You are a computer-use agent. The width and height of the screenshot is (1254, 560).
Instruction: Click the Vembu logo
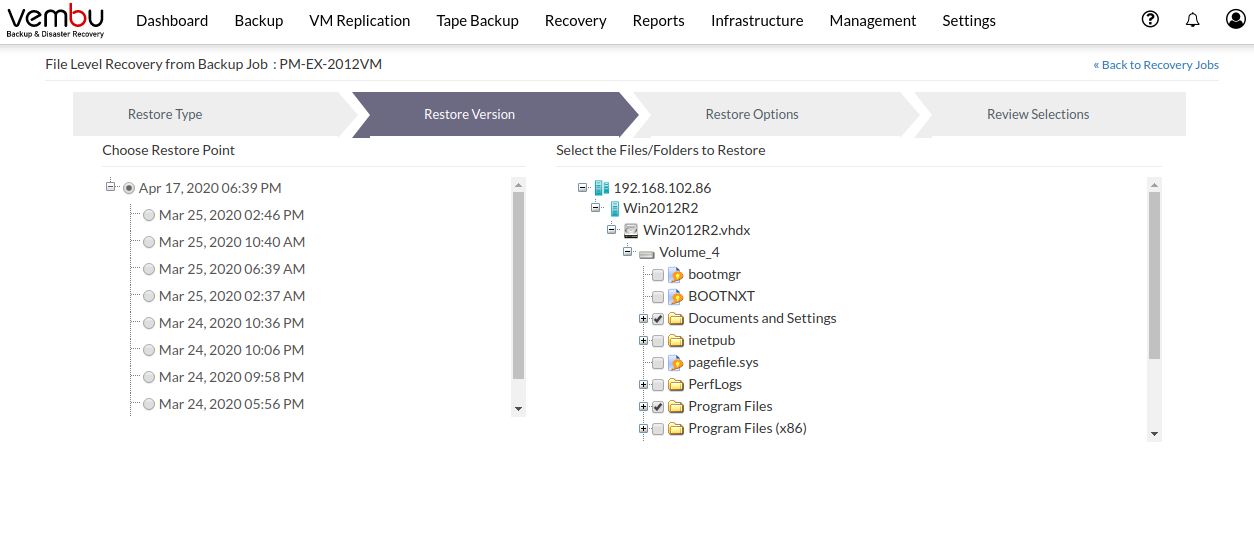(x=55, y=21)
